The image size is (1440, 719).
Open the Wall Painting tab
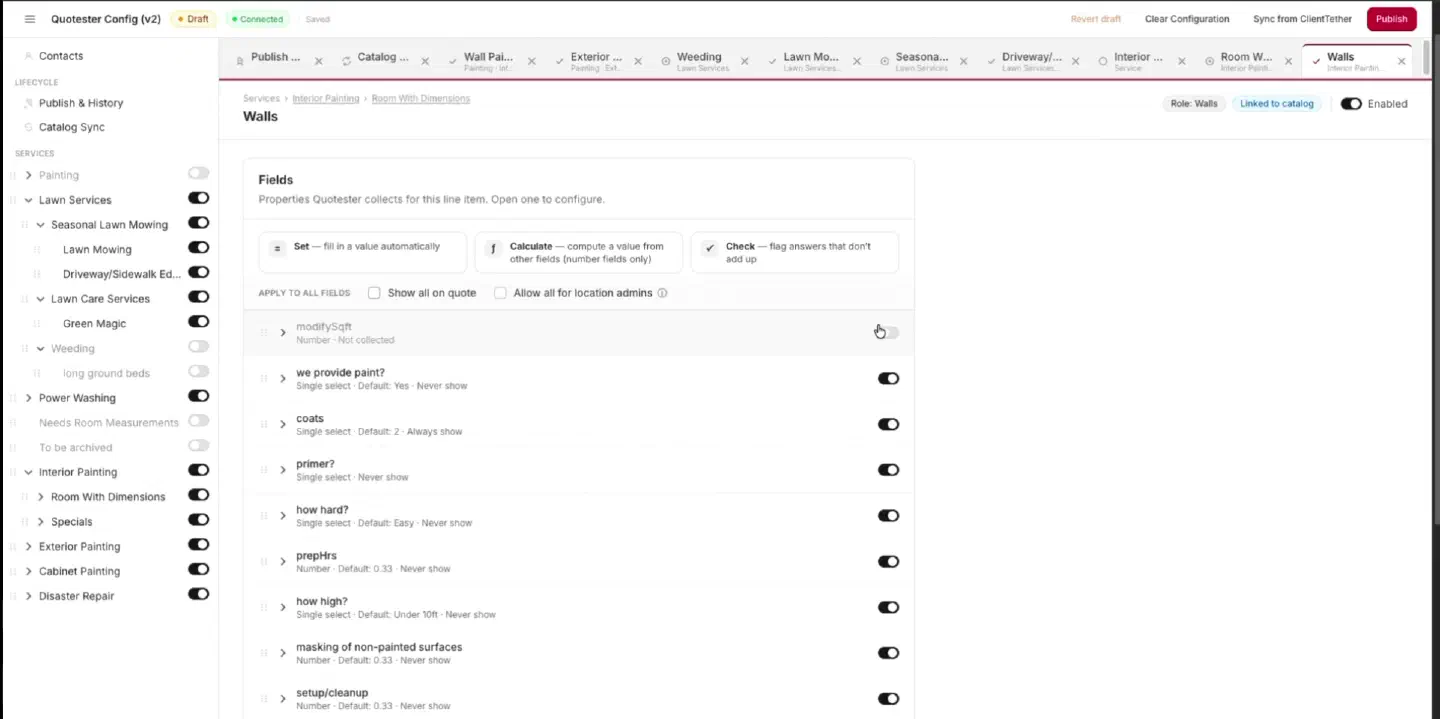489,61
